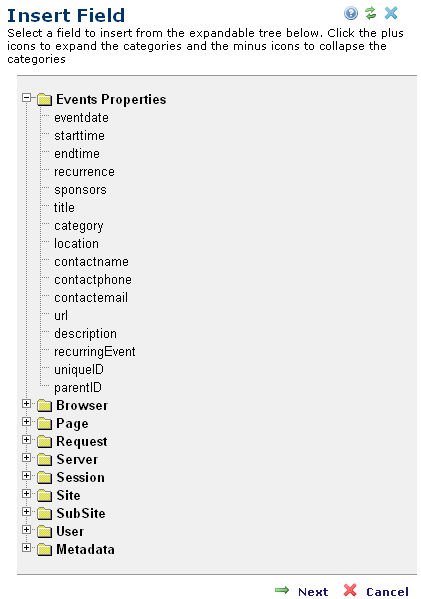Select the contactemail field
This screenshot has height=599, width=421.
[x=91, y=298]
